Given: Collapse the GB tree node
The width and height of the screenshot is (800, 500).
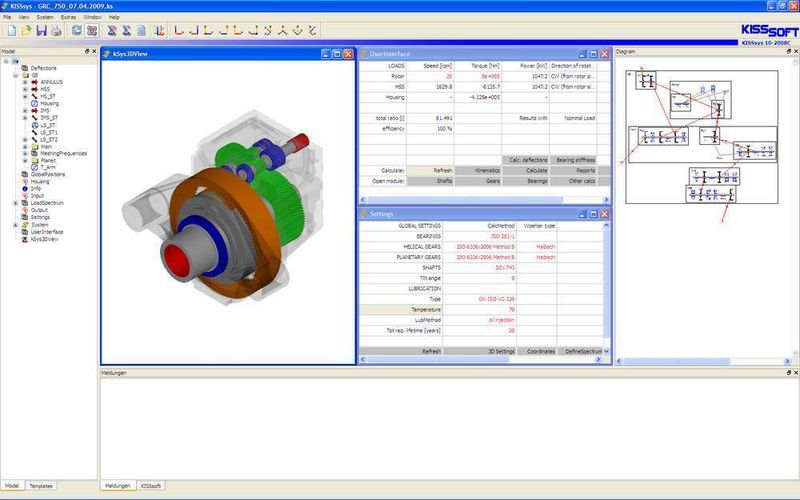Looking at the screenshot, I should [16, 75].
